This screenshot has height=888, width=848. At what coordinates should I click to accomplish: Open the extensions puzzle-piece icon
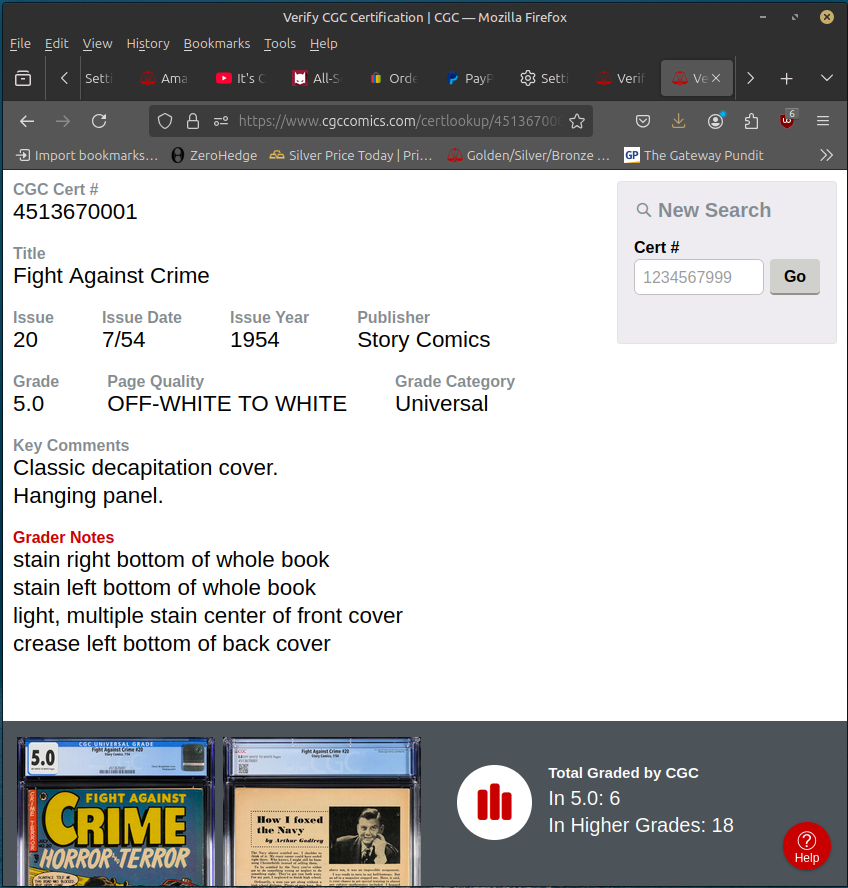click(751, 119)
